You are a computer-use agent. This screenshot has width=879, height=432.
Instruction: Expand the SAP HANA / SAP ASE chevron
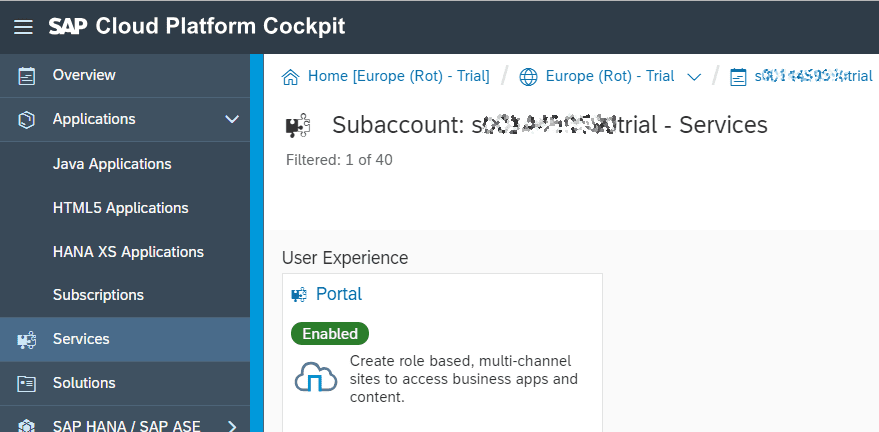[x=232, y=425]
